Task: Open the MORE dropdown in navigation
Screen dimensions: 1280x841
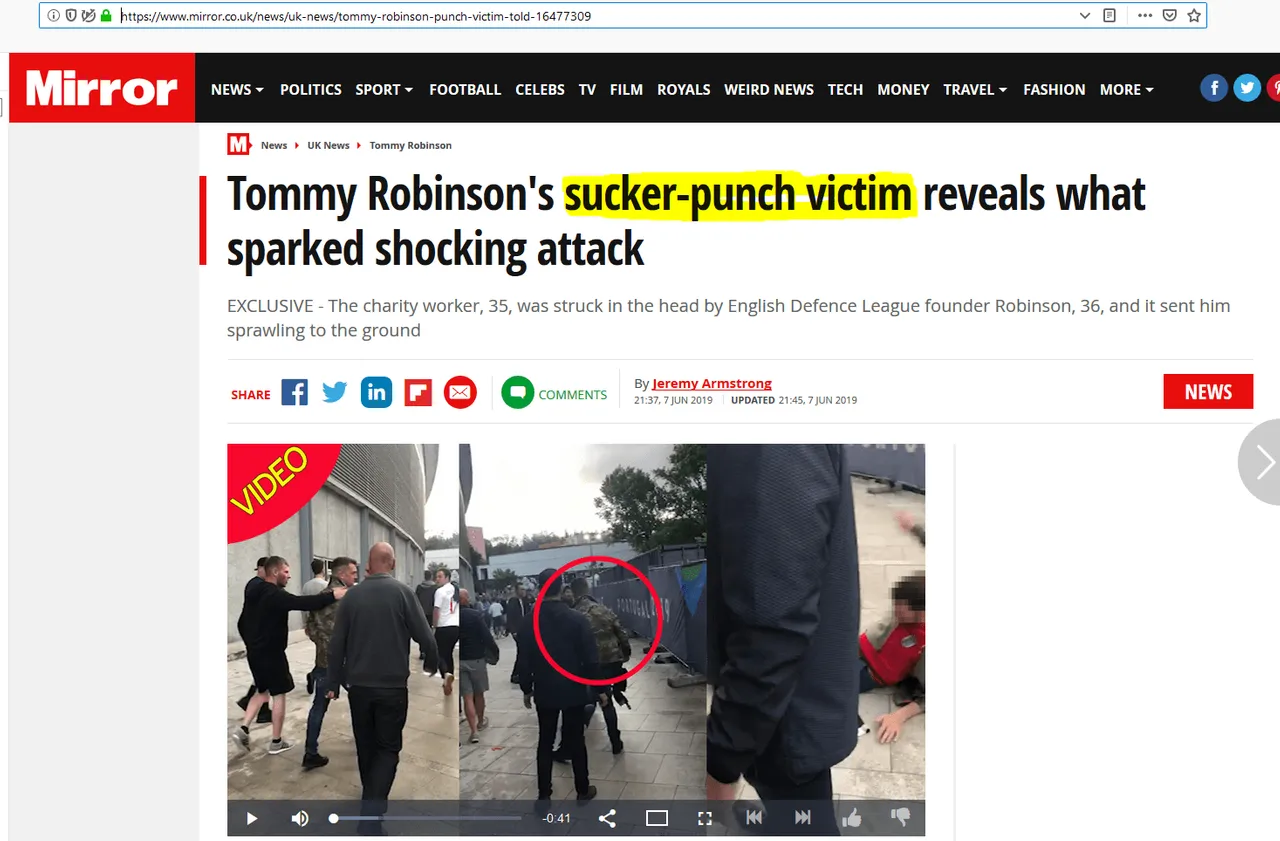Action: (1126, 89)
